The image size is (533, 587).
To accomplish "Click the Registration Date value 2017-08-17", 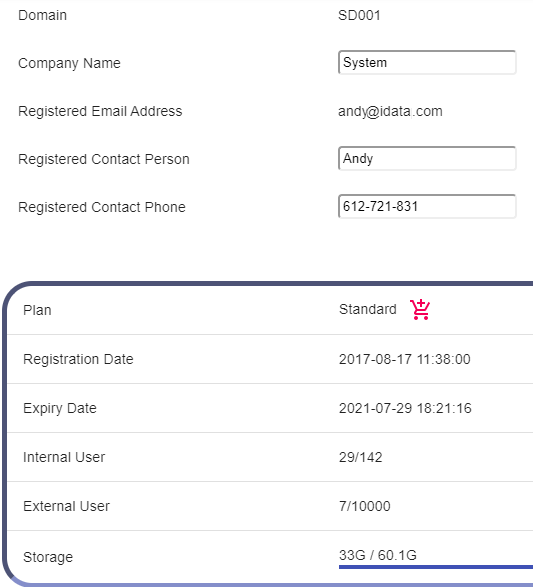I will (x=405, y=359).
